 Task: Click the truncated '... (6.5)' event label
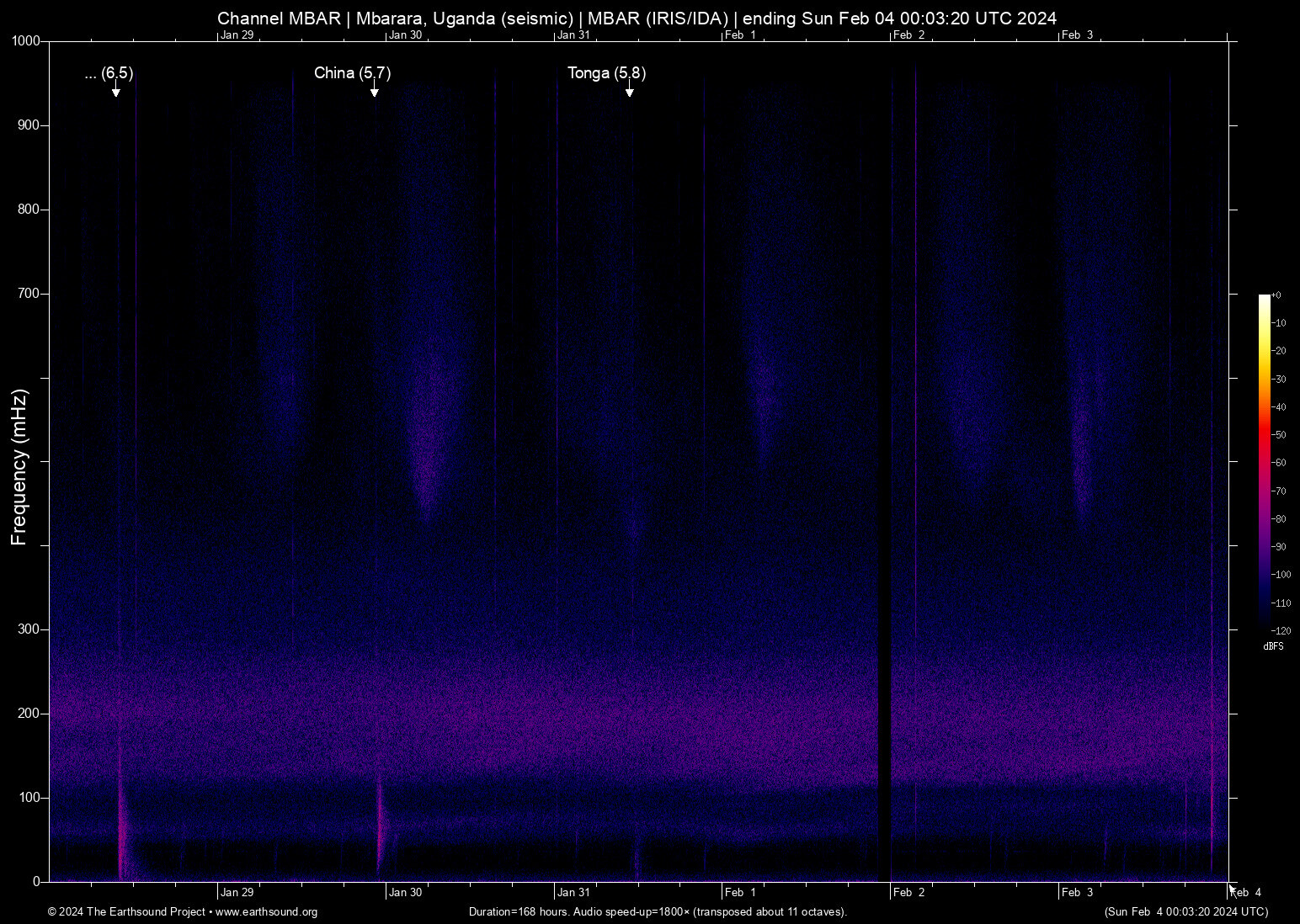tap(109, 73)
